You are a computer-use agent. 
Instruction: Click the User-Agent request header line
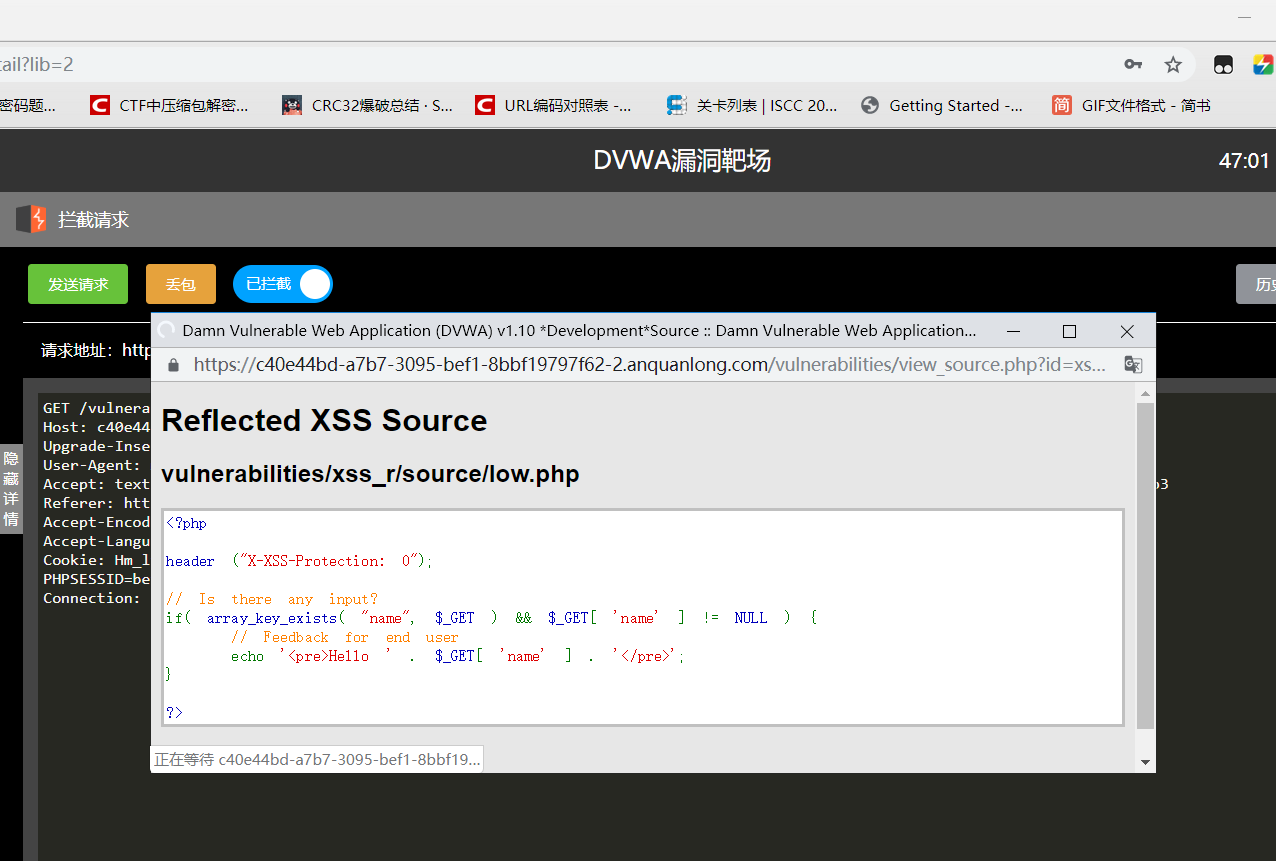pos(92,465)
